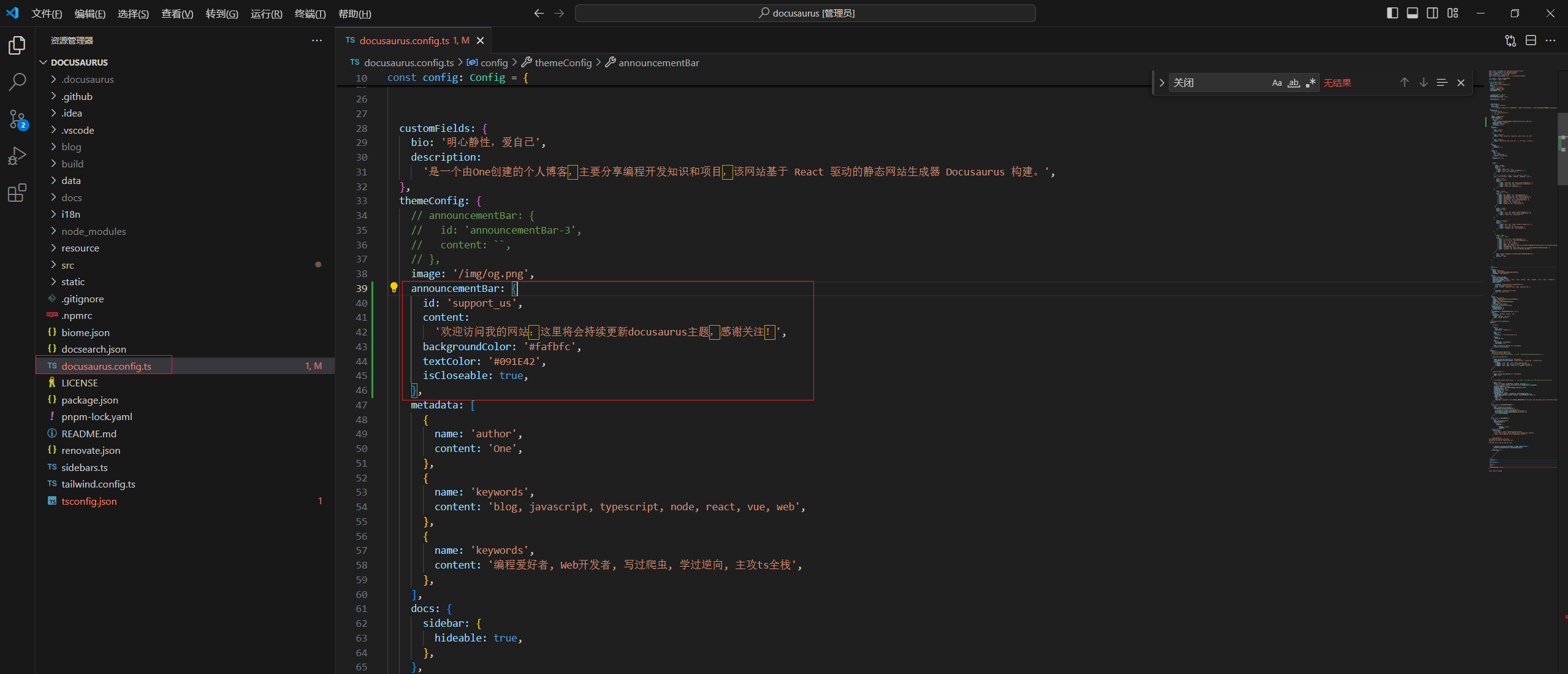Go forward with the navigation arrow
1568x674 pixels.
(x=559, y=13)
